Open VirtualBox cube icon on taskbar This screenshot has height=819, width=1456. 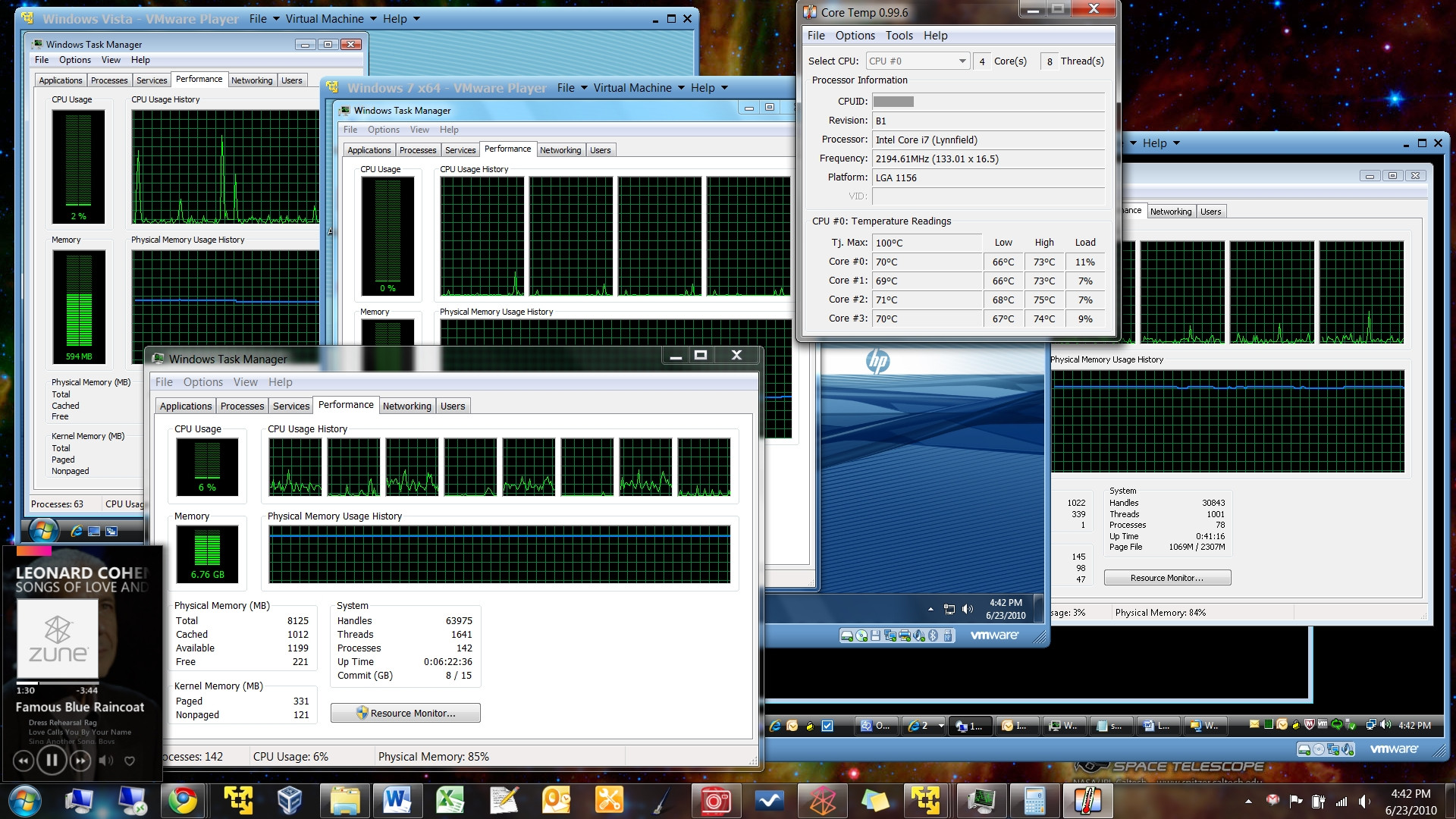pos(290,801)
